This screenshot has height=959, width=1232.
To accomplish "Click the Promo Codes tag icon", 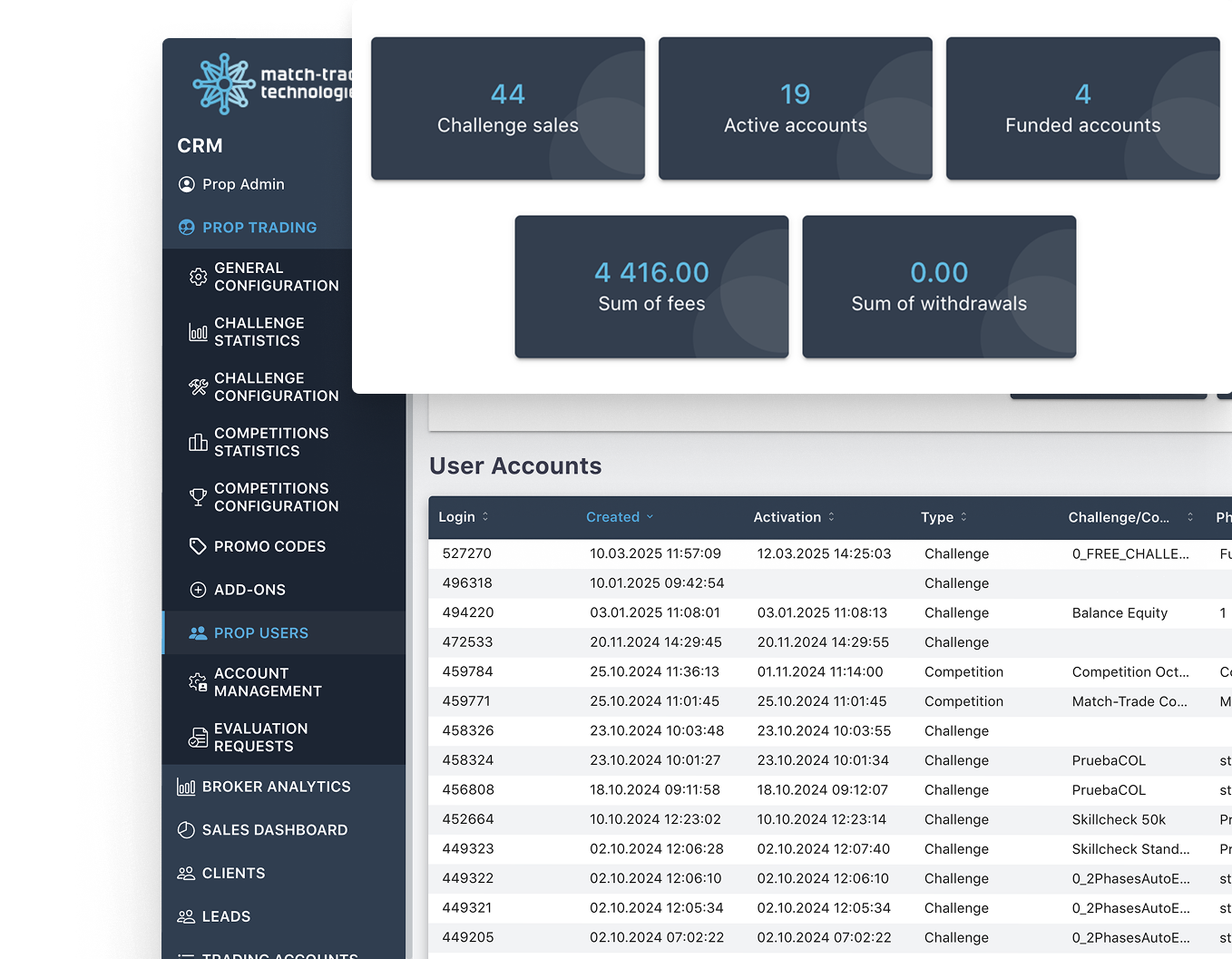I will [x=198, y=546].
